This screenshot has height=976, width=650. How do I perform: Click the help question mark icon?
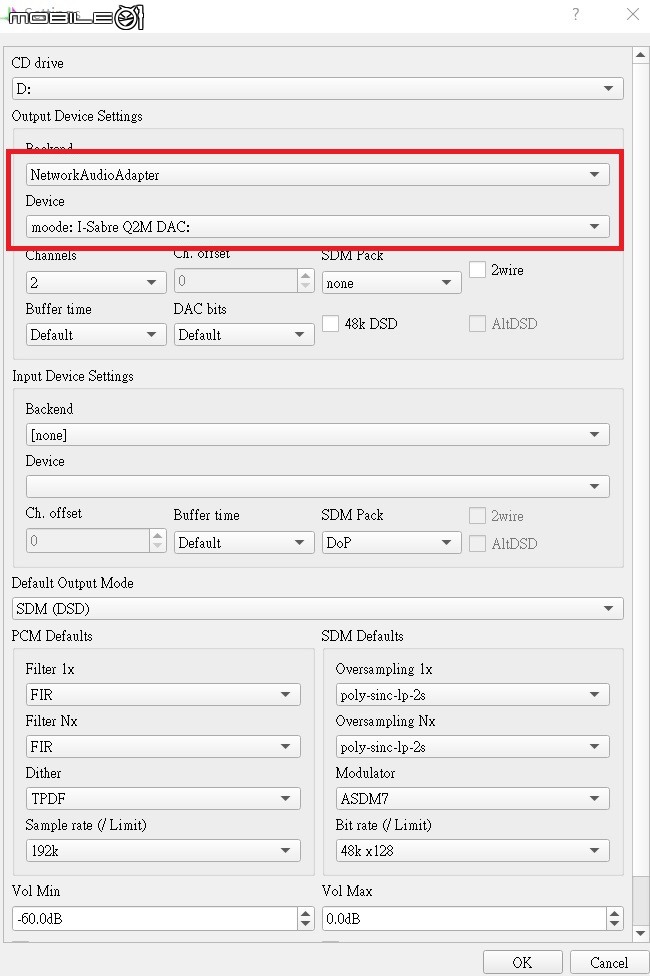[x=576, y=14]
